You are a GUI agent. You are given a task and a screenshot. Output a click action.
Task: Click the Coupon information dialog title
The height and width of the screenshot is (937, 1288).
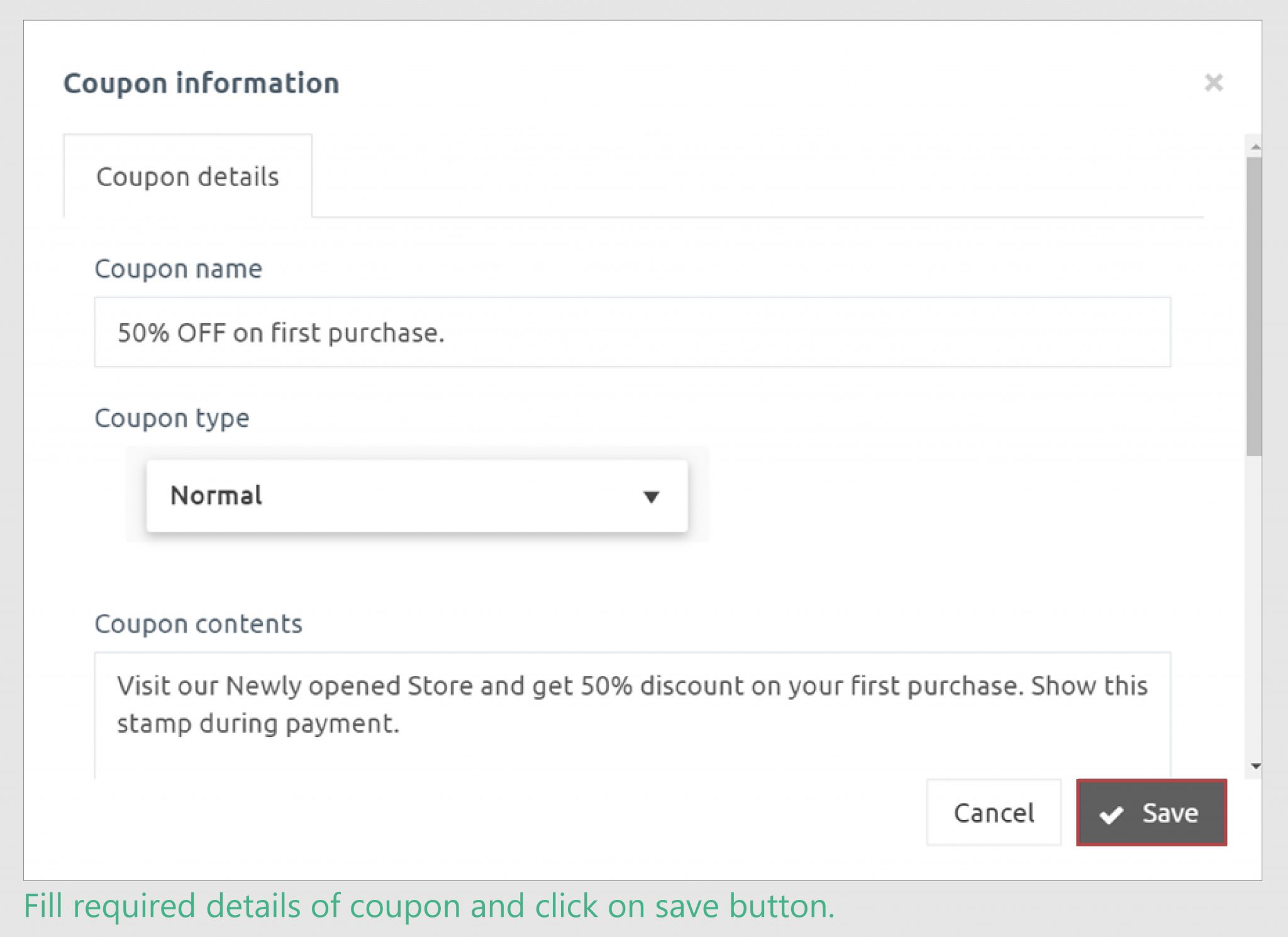(201, 83)
